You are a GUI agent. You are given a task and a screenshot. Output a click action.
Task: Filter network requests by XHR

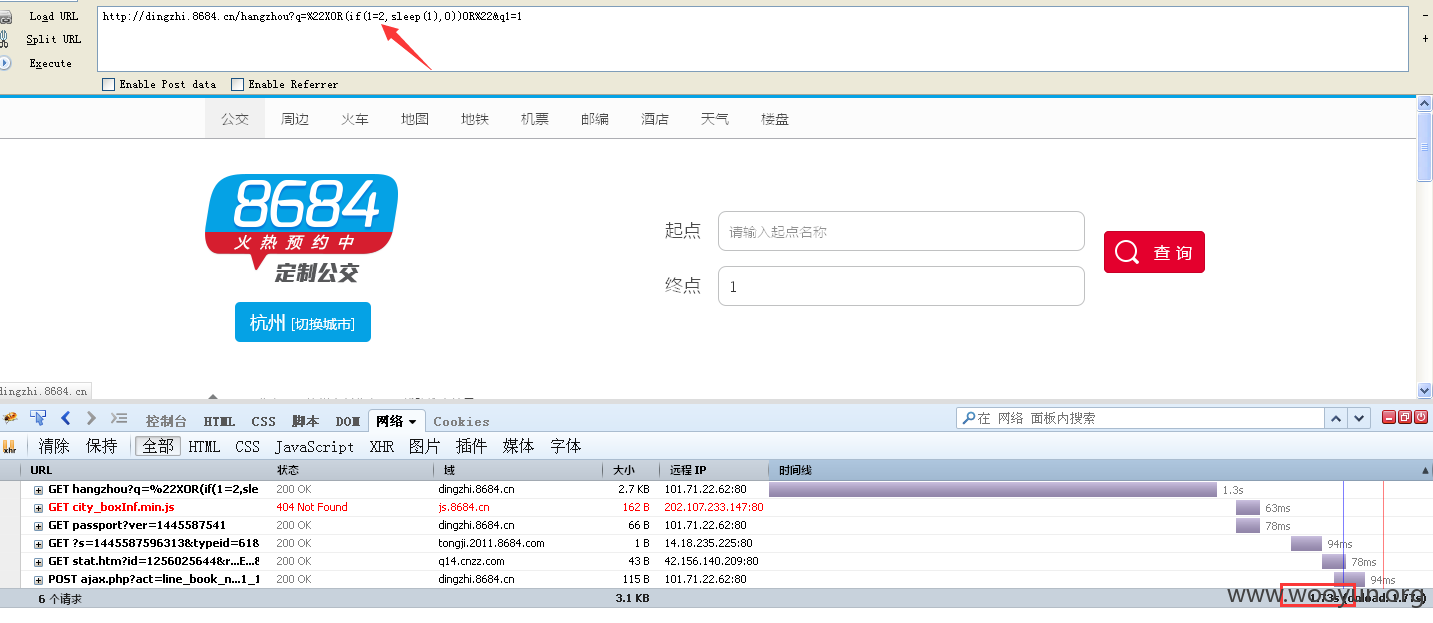click(x=382, y=447)
